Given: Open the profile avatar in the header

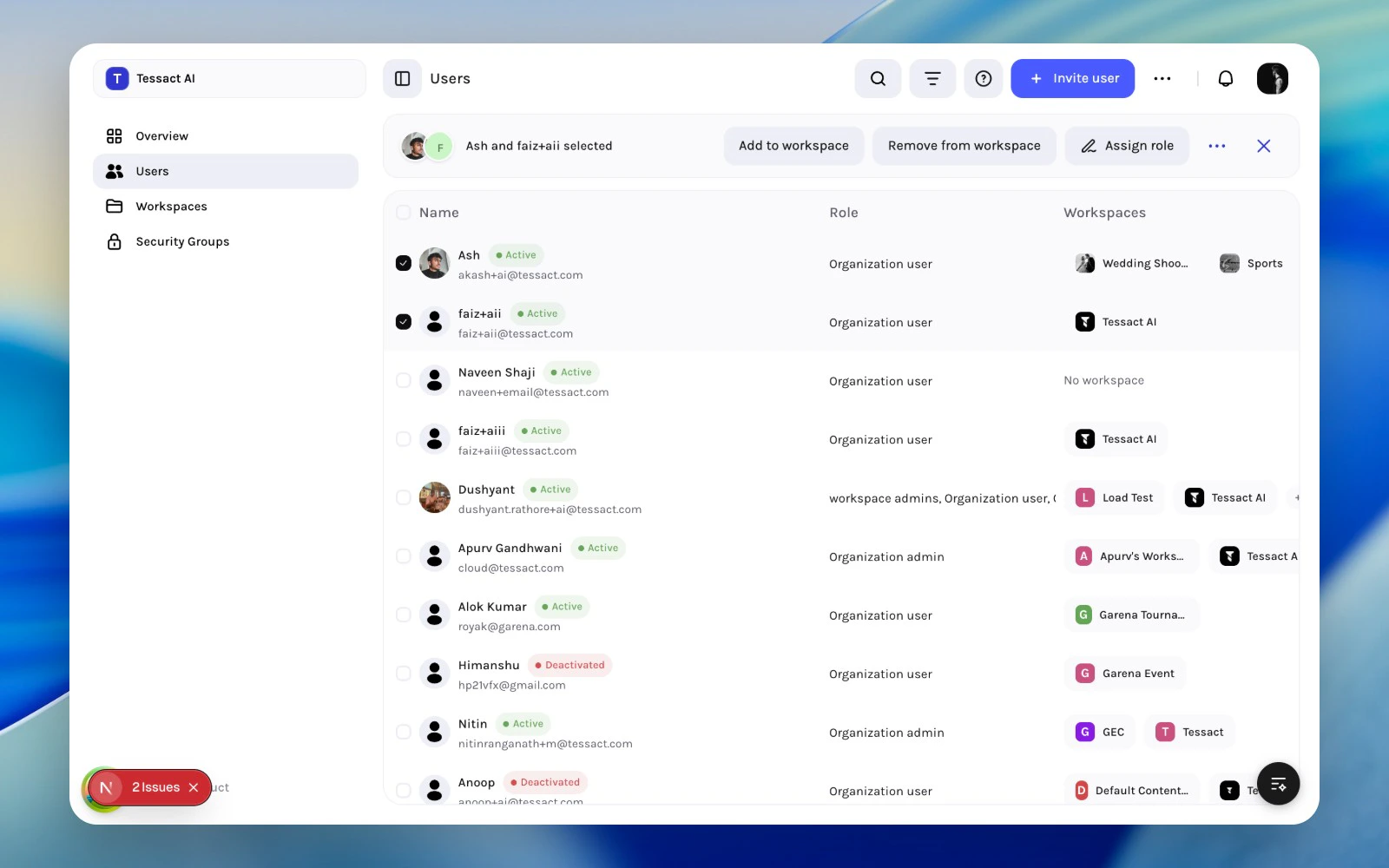Looking at the screenshot, I should point(1273,79).
